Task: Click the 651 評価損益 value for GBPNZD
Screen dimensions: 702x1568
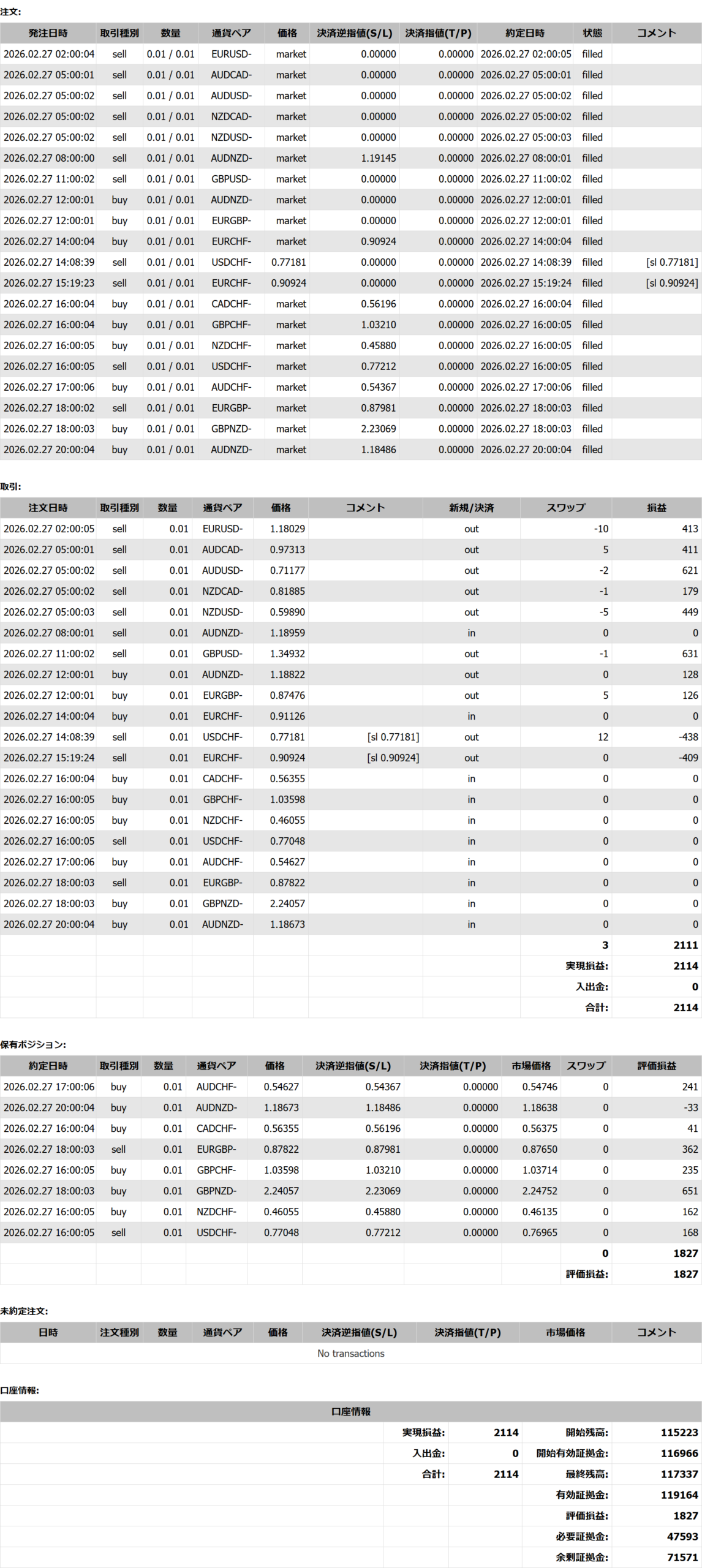Action: pyautogui.click(x=689, y=1191)
